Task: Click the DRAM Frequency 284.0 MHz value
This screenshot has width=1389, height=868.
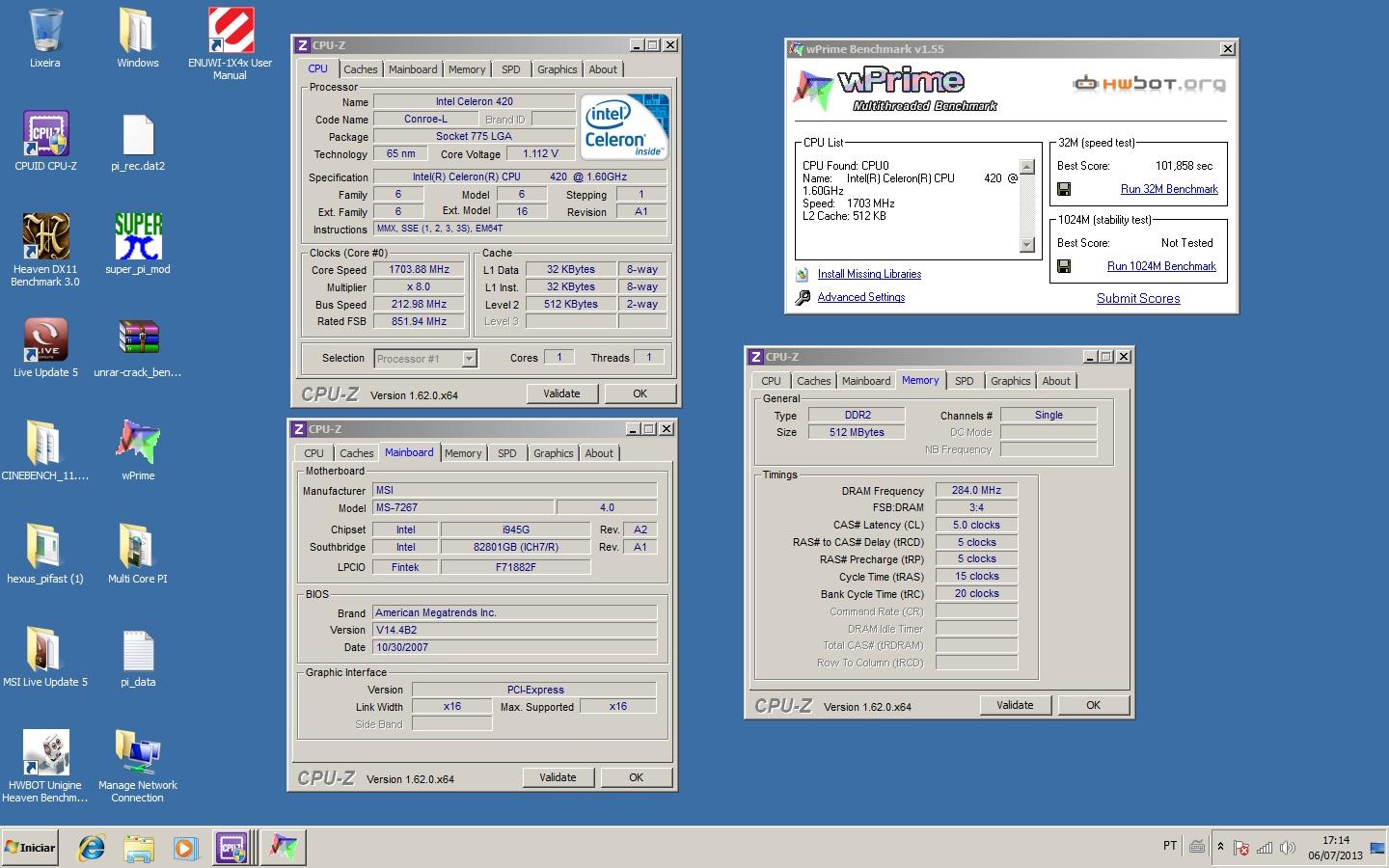Action: pyautogui.click(x=976, y=490)
